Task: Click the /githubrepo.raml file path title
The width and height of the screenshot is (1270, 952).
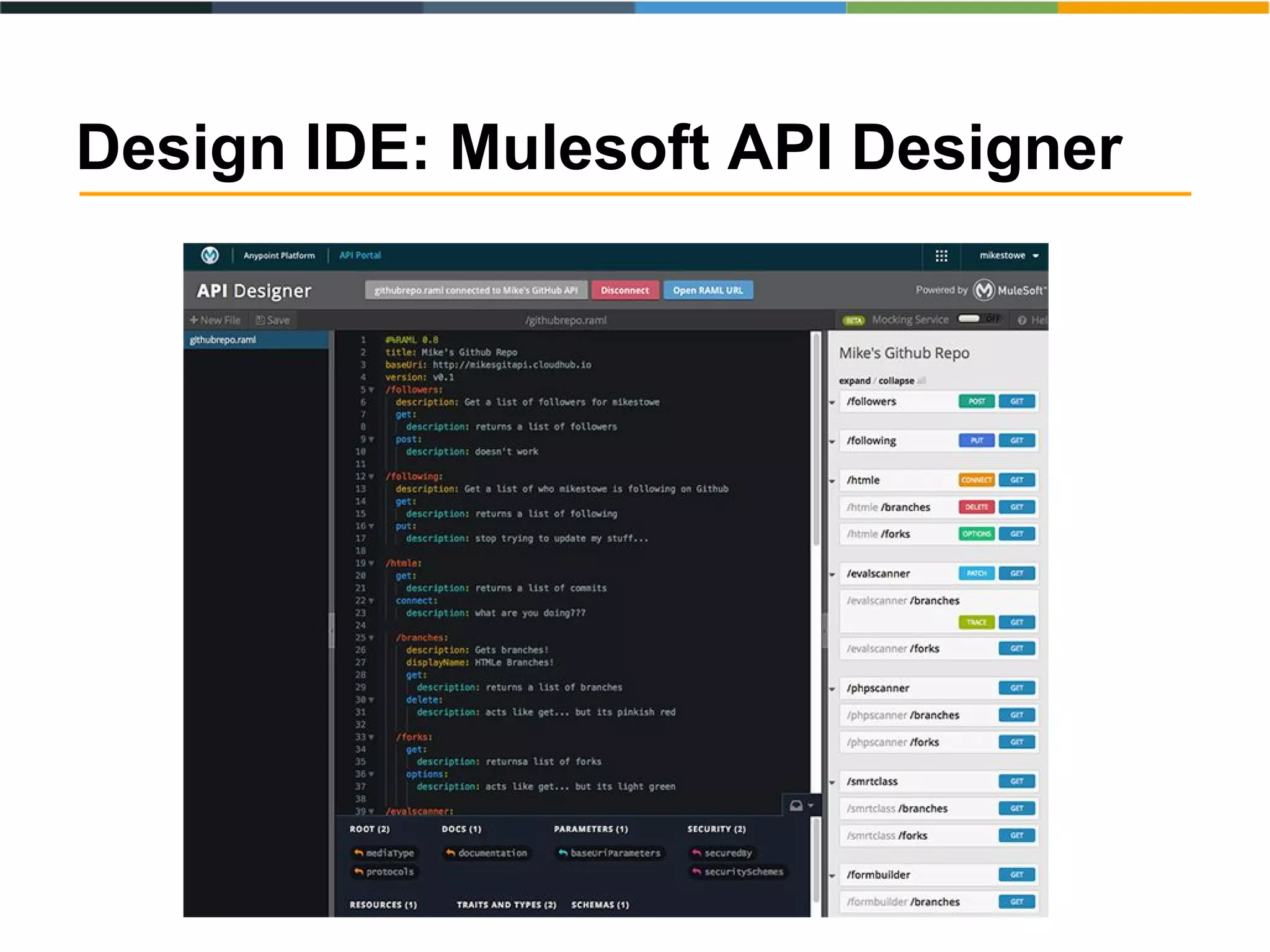Action: point(566,320)
